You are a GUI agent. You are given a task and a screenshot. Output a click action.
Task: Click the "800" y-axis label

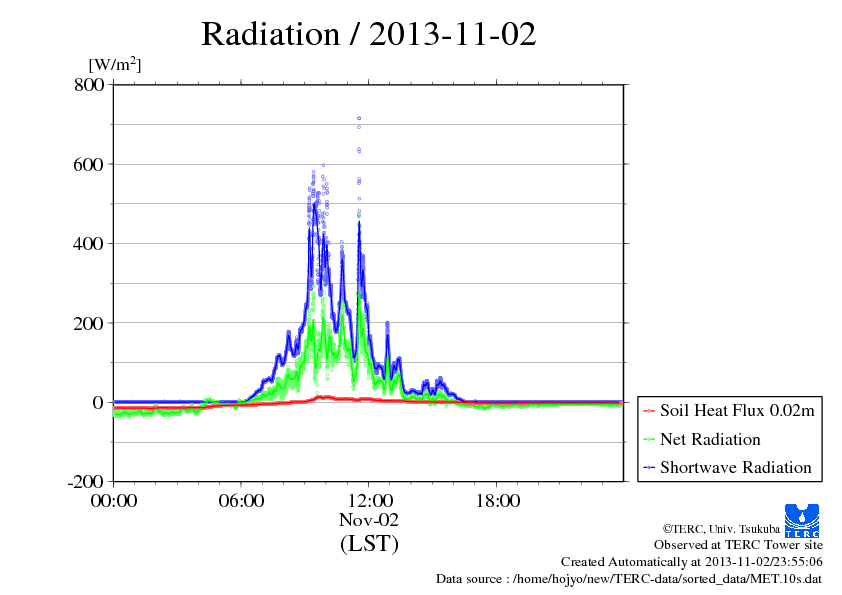point(89,85)
